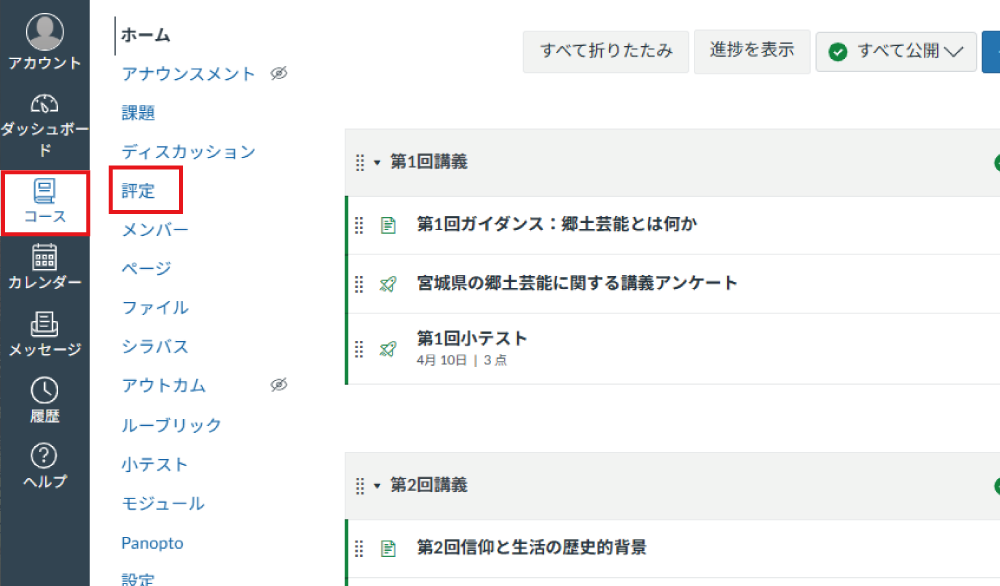The width and height of the screenshot is (1000, 586).
Task: Toggle visibility eye beside アウトカム
Action: click(x=279, y=385)
